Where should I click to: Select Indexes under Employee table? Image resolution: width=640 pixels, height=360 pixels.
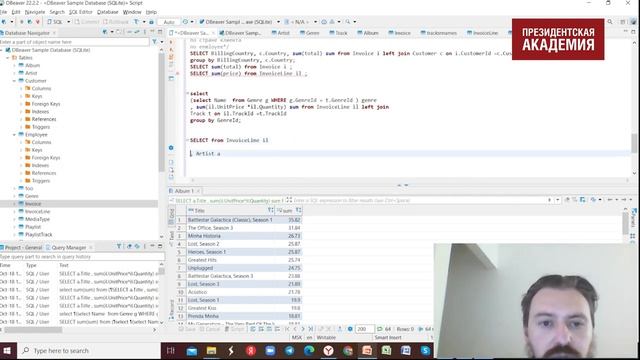tap(40, 165)
